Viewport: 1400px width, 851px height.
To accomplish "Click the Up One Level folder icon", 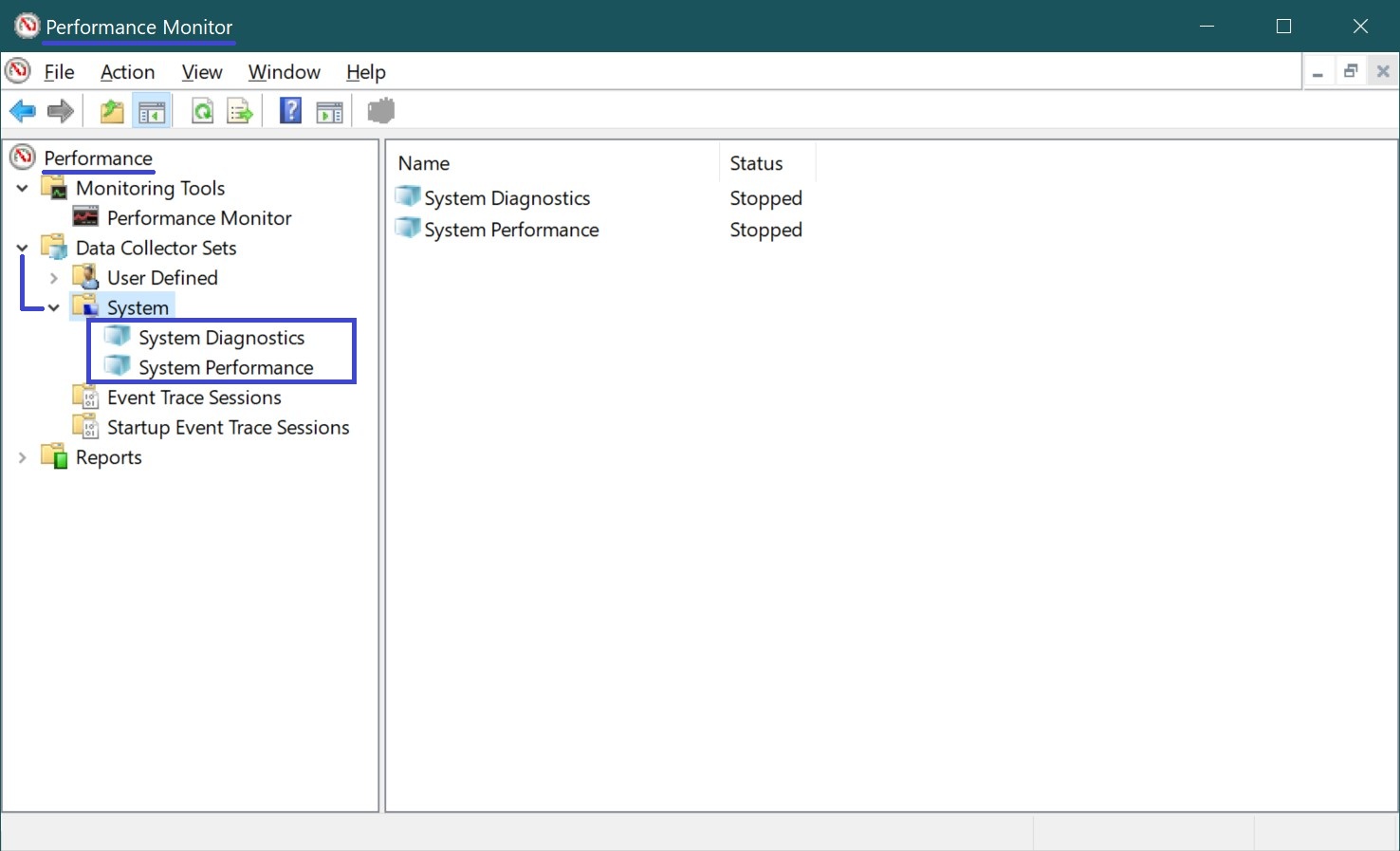I will (x=112, y=112).
